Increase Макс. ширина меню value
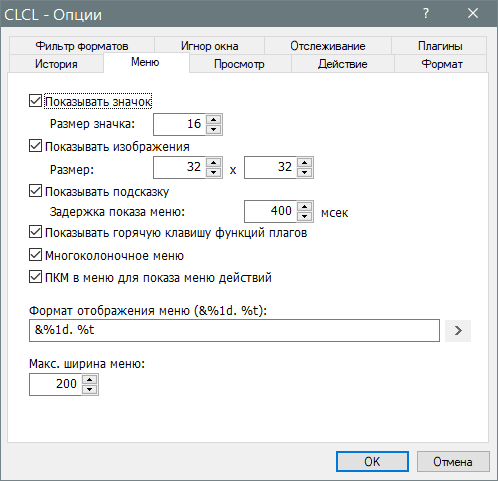 [x=89, y=380]
